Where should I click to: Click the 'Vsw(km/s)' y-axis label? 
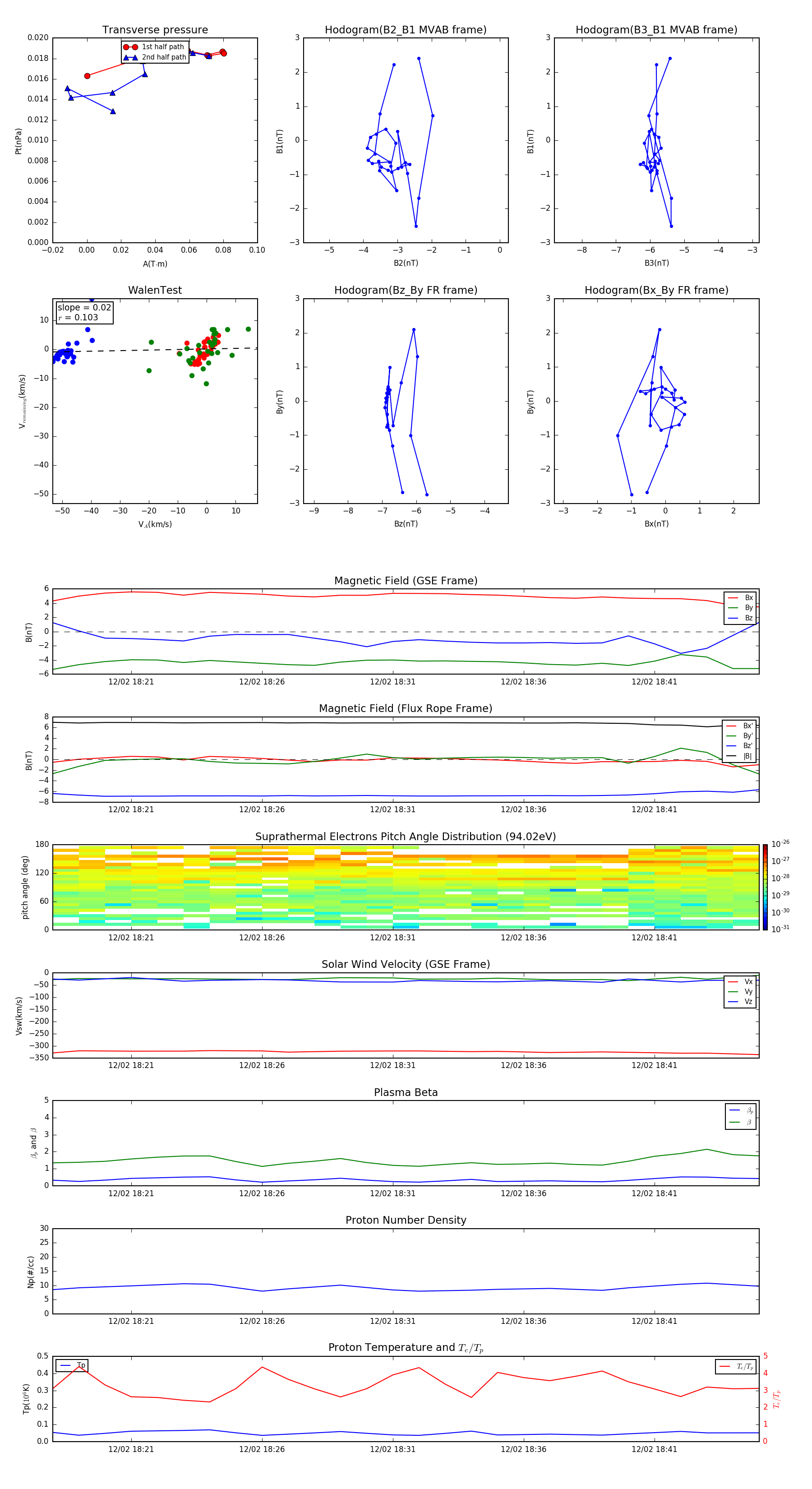tap(18, 1016)
